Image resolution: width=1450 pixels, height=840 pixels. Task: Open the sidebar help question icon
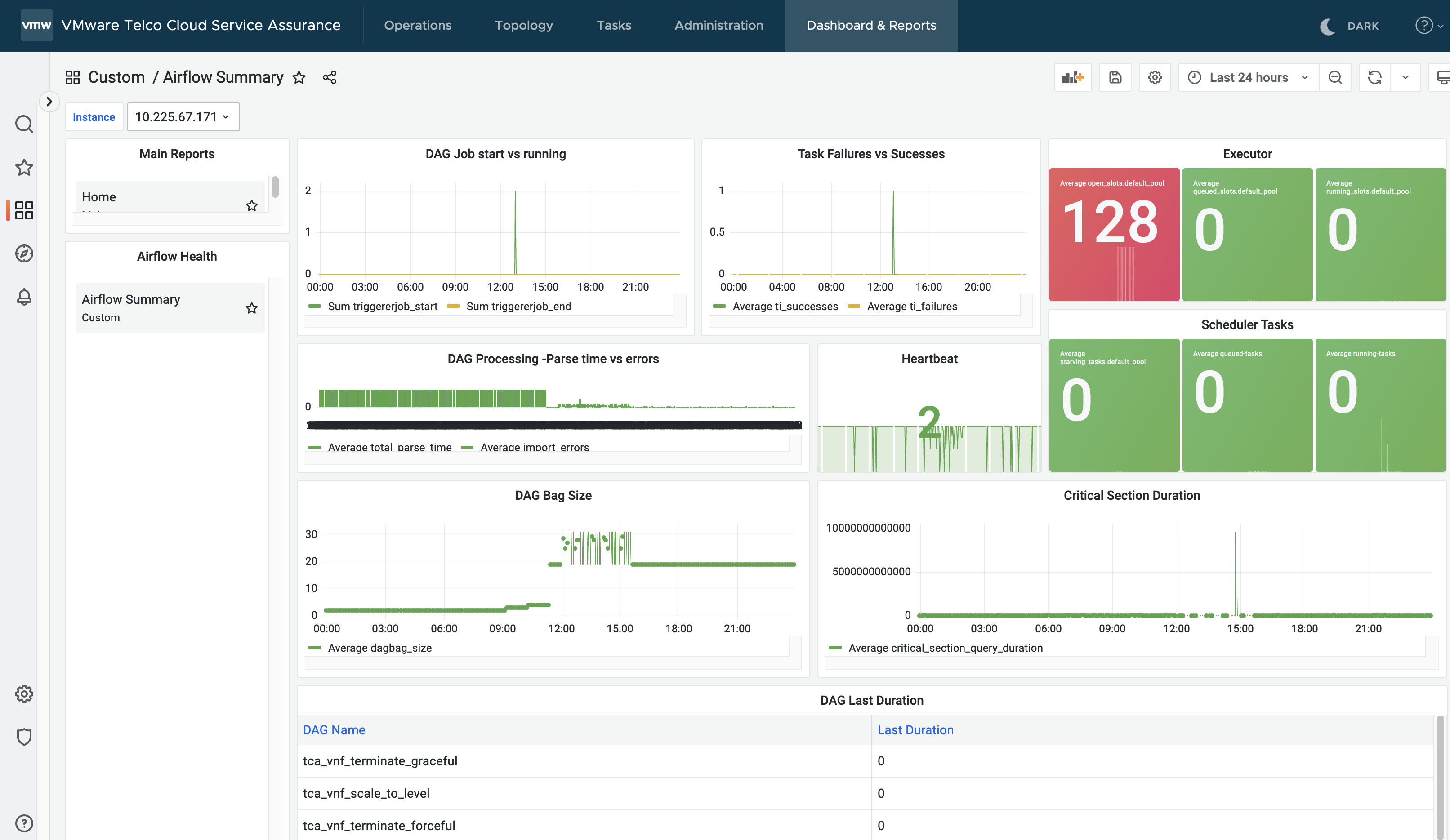pos(23,823)
